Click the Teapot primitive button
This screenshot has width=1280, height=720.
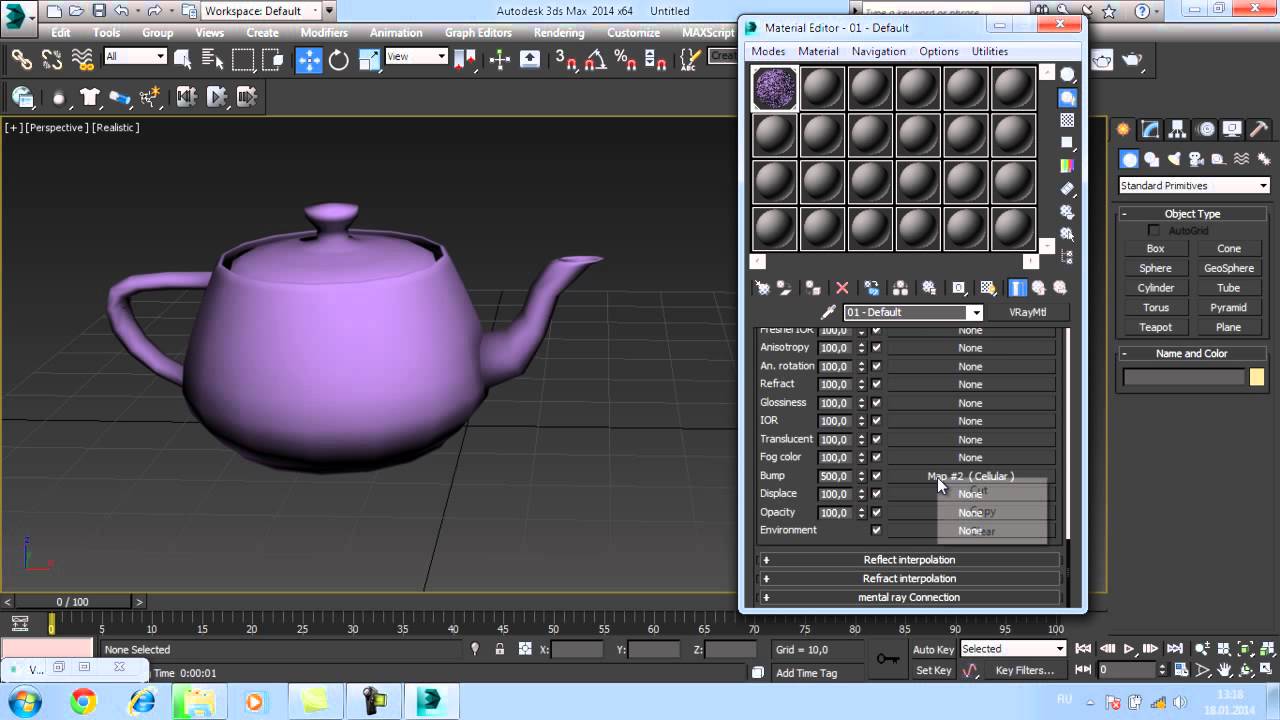[1155, 327]
